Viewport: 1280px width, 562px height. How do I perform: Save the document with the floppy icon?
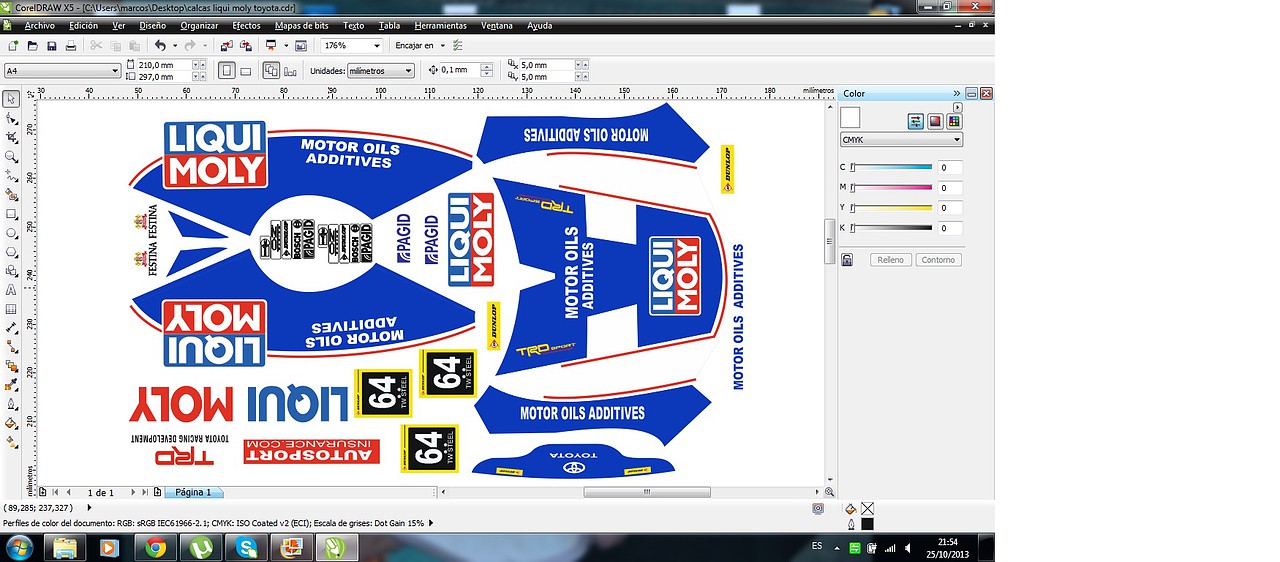[51, 46]
